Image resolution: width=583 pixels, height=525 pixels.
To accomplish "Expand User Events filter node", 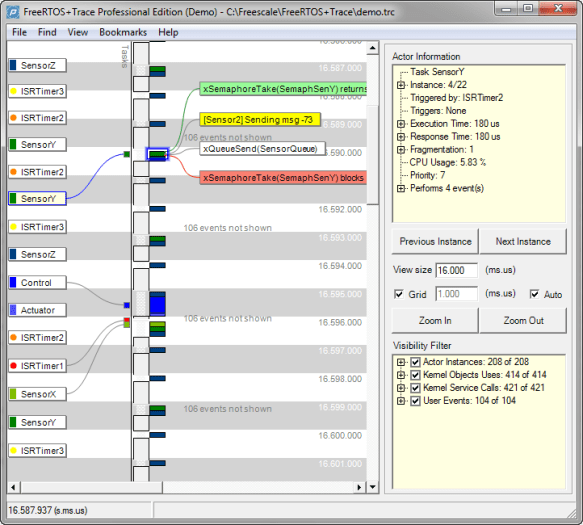I will pos(401,401).
